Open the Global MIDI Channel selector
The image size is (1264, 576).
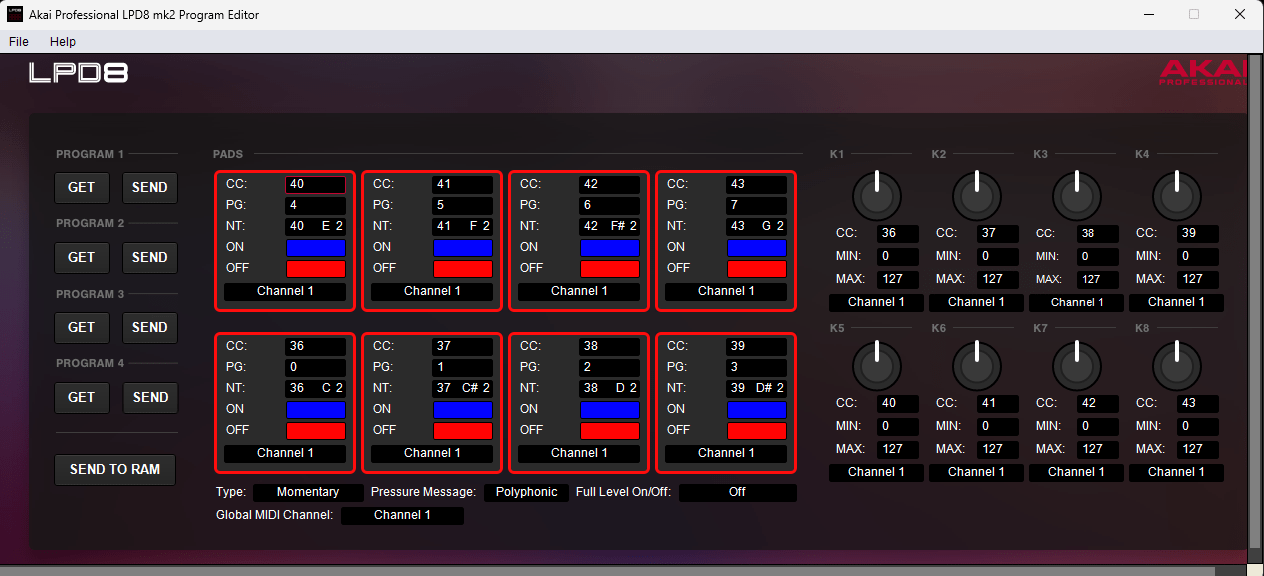(402, 515)
